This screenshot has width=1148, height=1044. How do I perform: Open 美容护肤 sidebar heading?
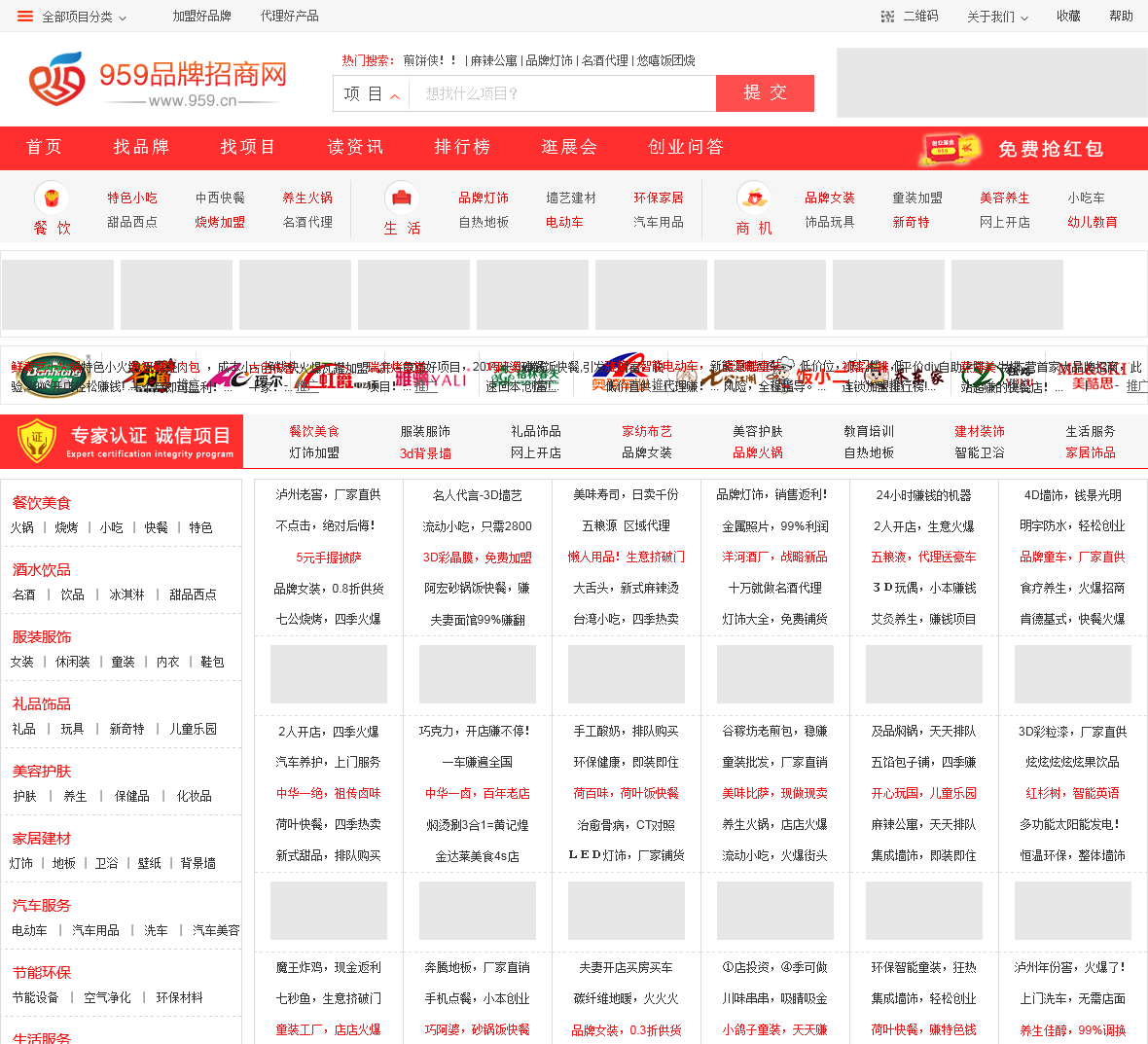coord(42,772)
